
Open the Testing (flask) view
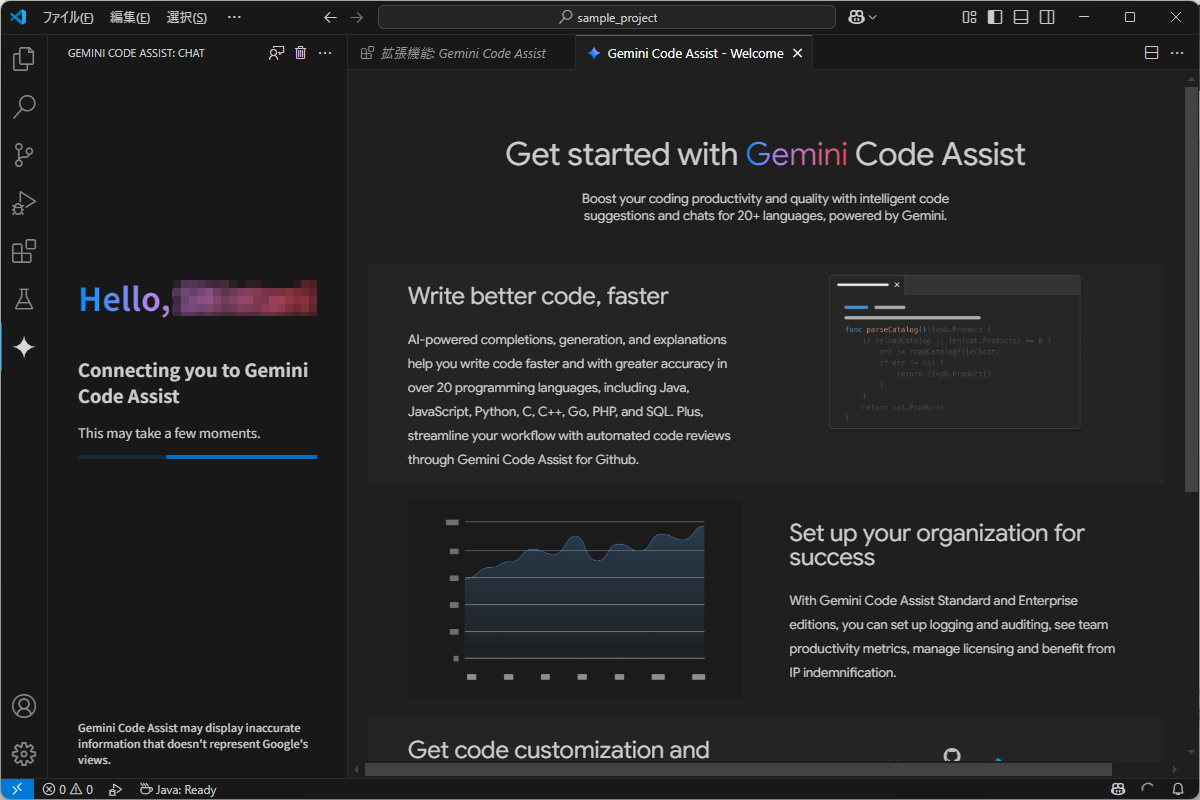(x=24, y=299)
